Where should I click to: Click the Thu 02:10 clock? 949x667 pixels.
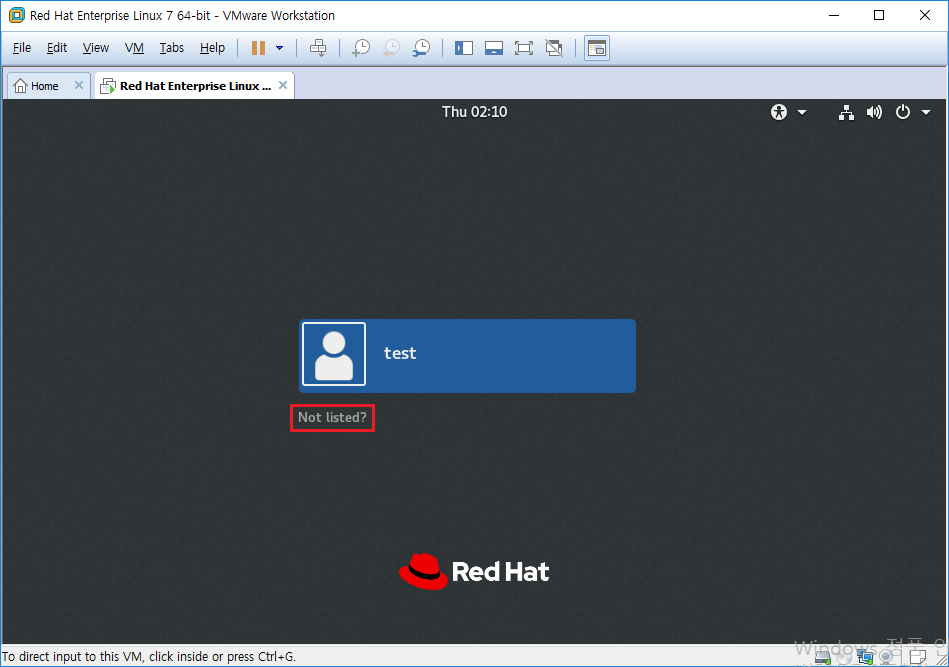click(474, 112)
